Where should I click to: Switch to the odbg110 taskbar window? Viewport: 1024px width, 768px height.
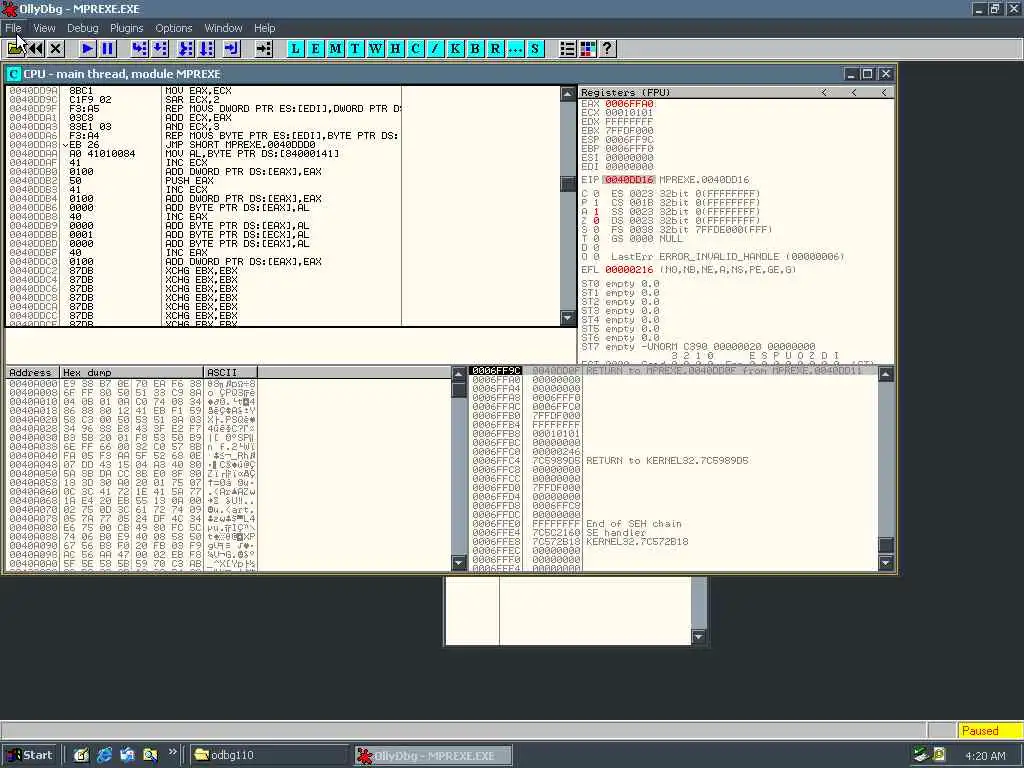tap(269, 755)
